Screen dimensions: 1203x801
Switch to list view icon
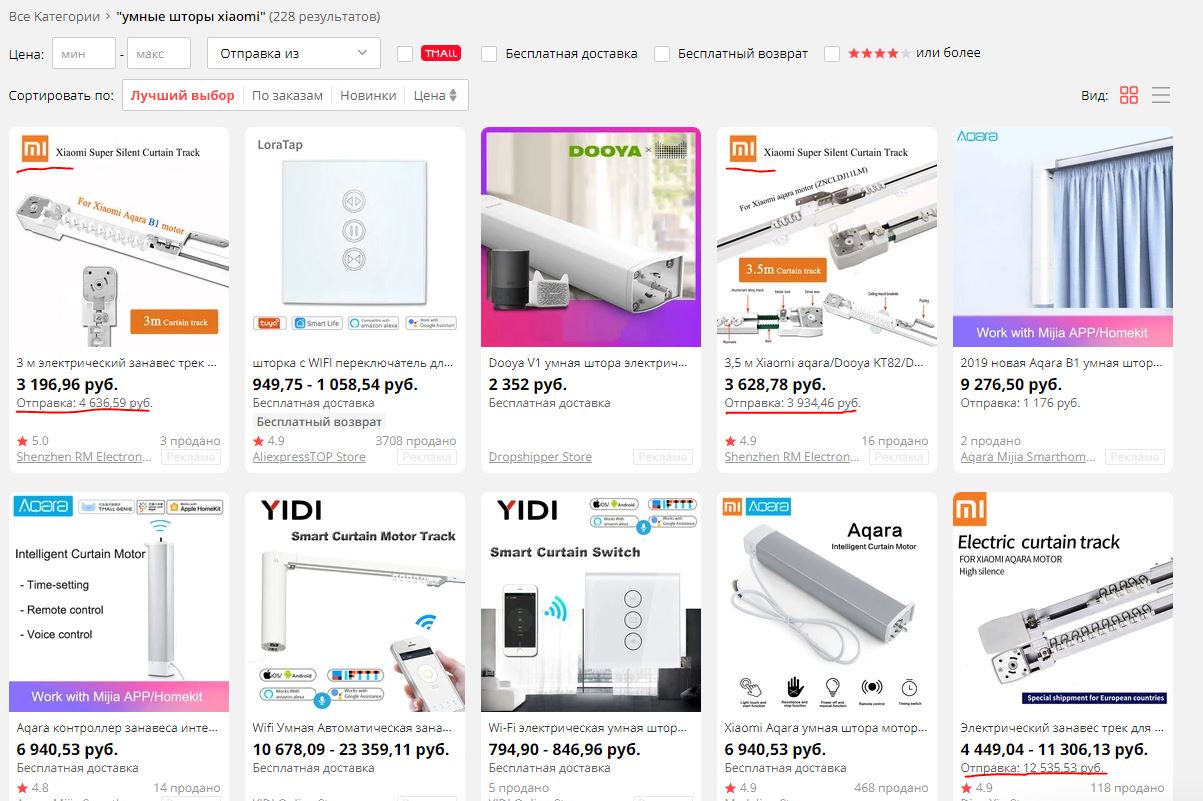pyautogui.click(x=1161, y=95)
